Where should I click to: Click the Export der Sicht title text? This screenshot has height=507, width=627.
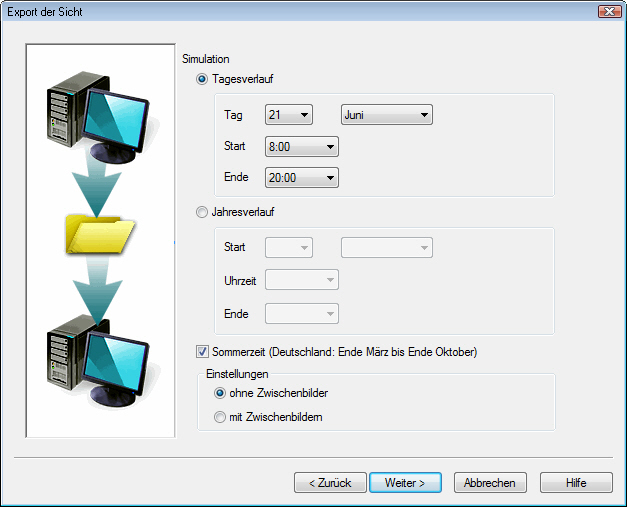coord(45,12)
